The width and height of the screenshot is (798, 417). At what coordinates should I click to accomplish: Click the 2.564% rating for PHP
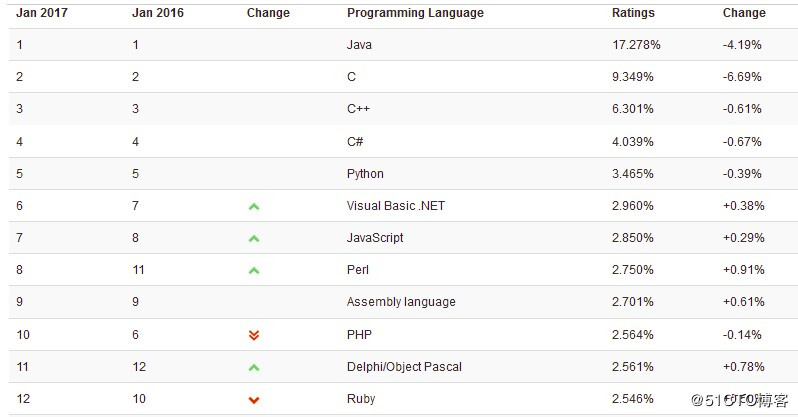click(633, 335)
